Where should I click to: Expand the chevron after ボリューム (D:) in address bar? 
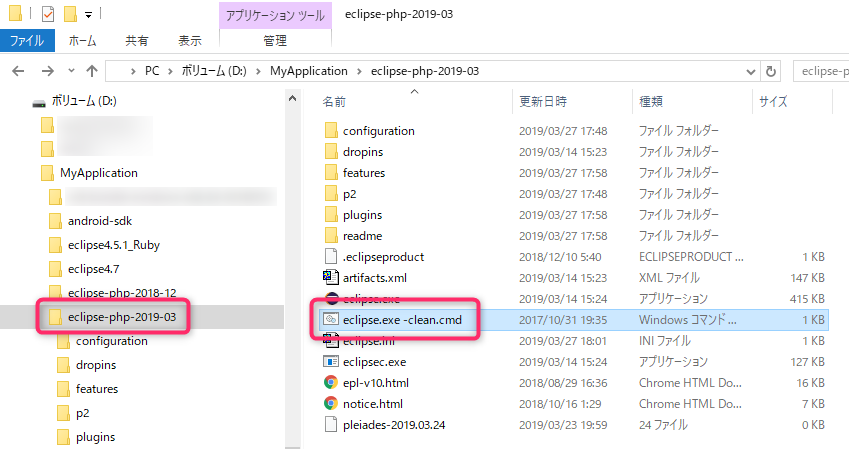pyautogui.click(x=258, y=71)
